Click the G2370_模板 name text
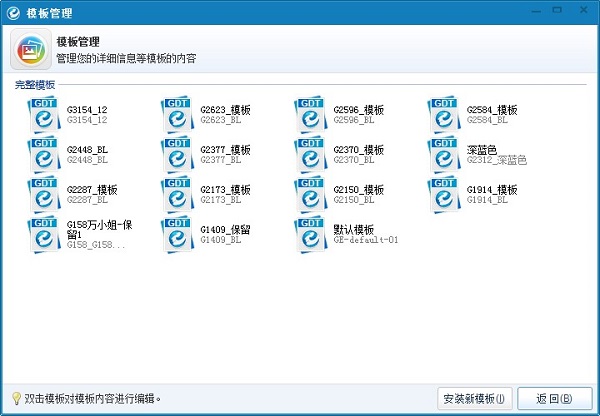Image resolution: width=600 pixels, height=416 pixels. (359, 150)
